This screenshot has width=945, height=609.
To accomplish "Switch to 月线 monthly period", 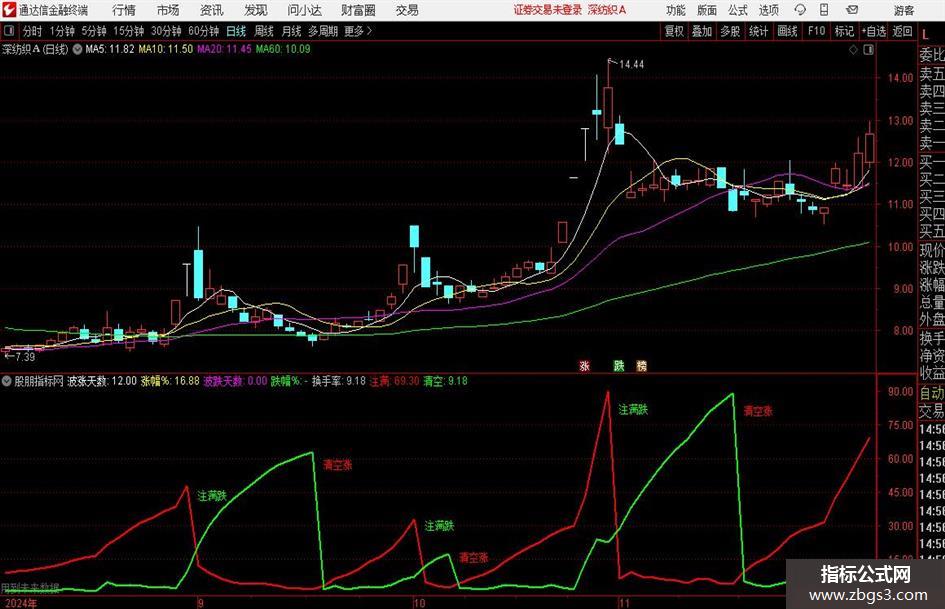I will click(292, 31).
